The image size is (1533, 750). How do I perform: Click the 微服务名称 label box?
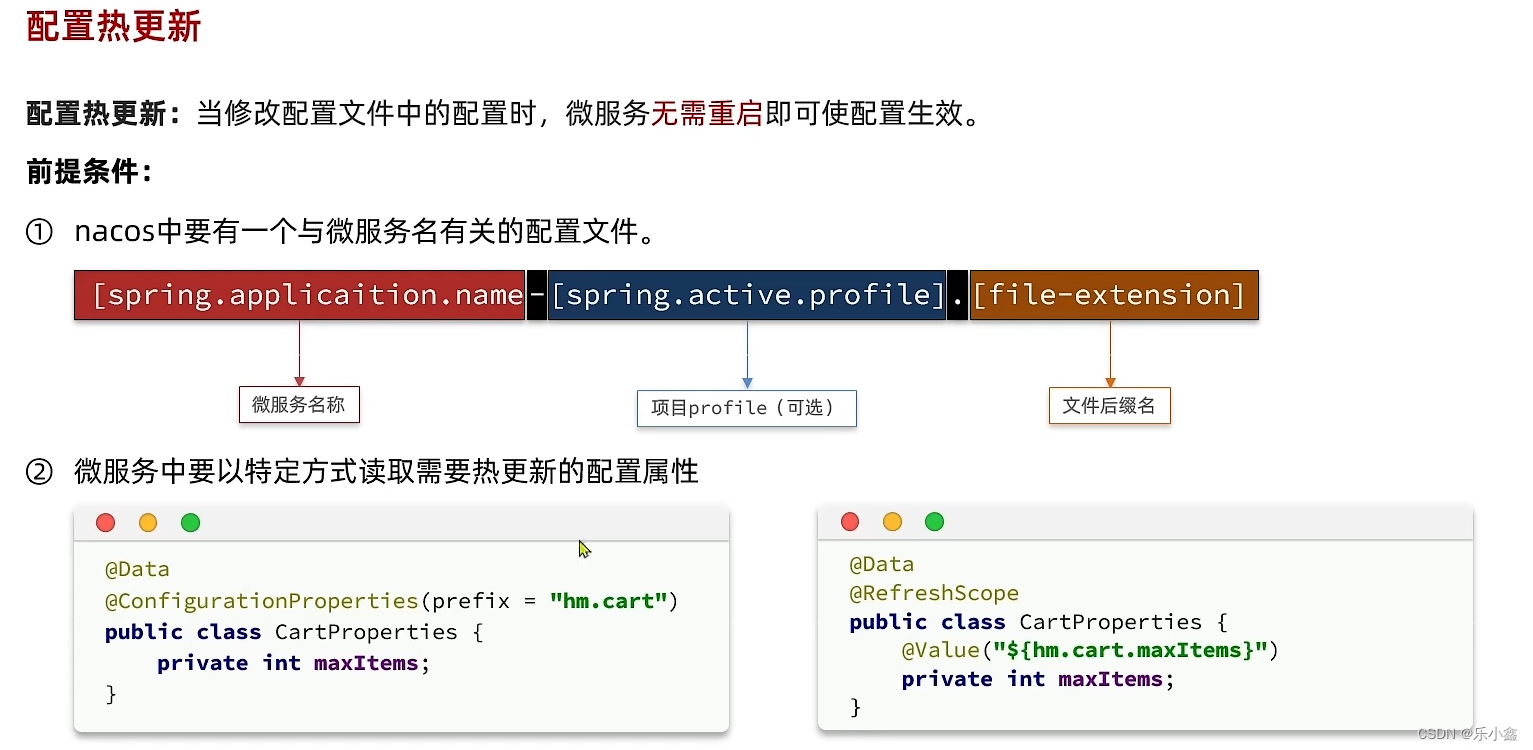tap(298, 405)
